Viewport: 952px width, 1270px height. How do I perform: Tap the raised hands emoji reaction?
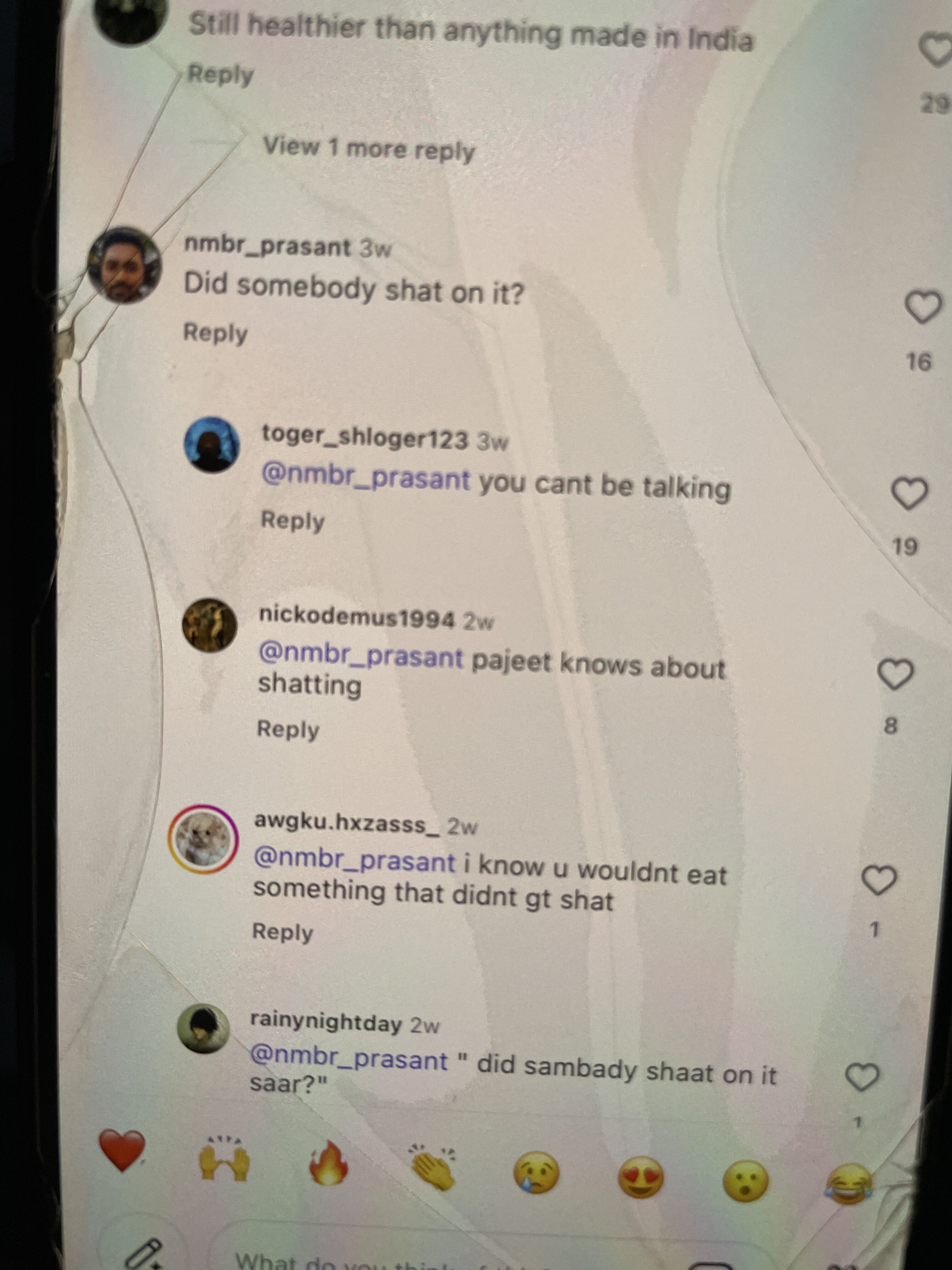click(x=224, y=1159)
